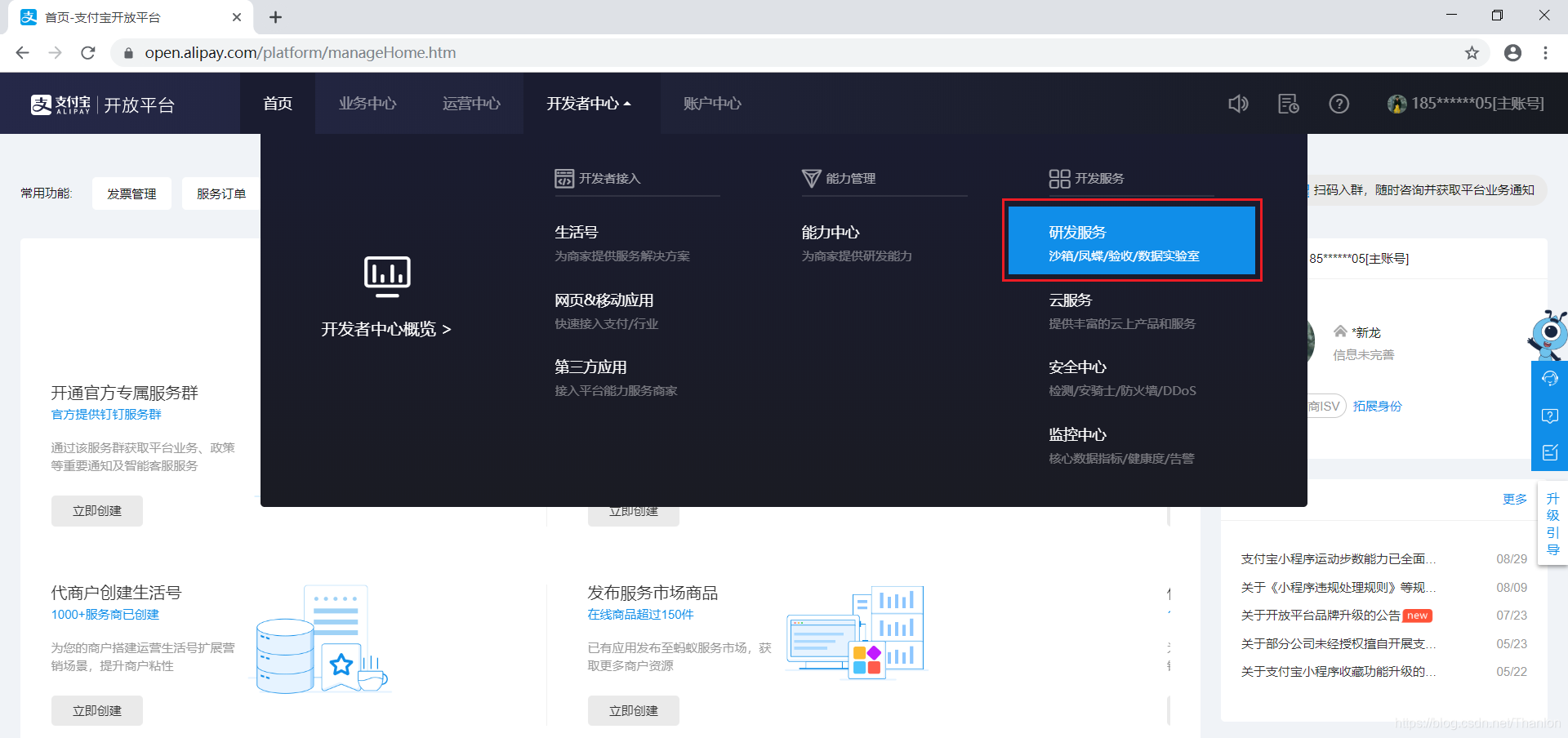
Task: Click the cloud storage illustration for 代商户创建生活号
Action: pyautogui.click(x=320, y=640)
